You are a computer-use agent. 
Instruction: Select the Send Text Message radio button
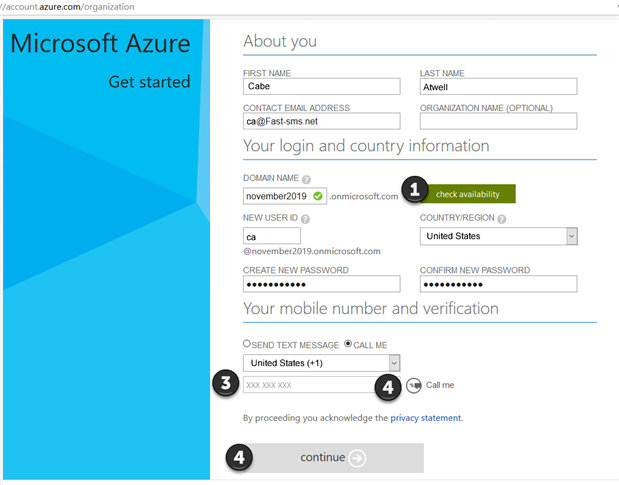click(247, 344)
